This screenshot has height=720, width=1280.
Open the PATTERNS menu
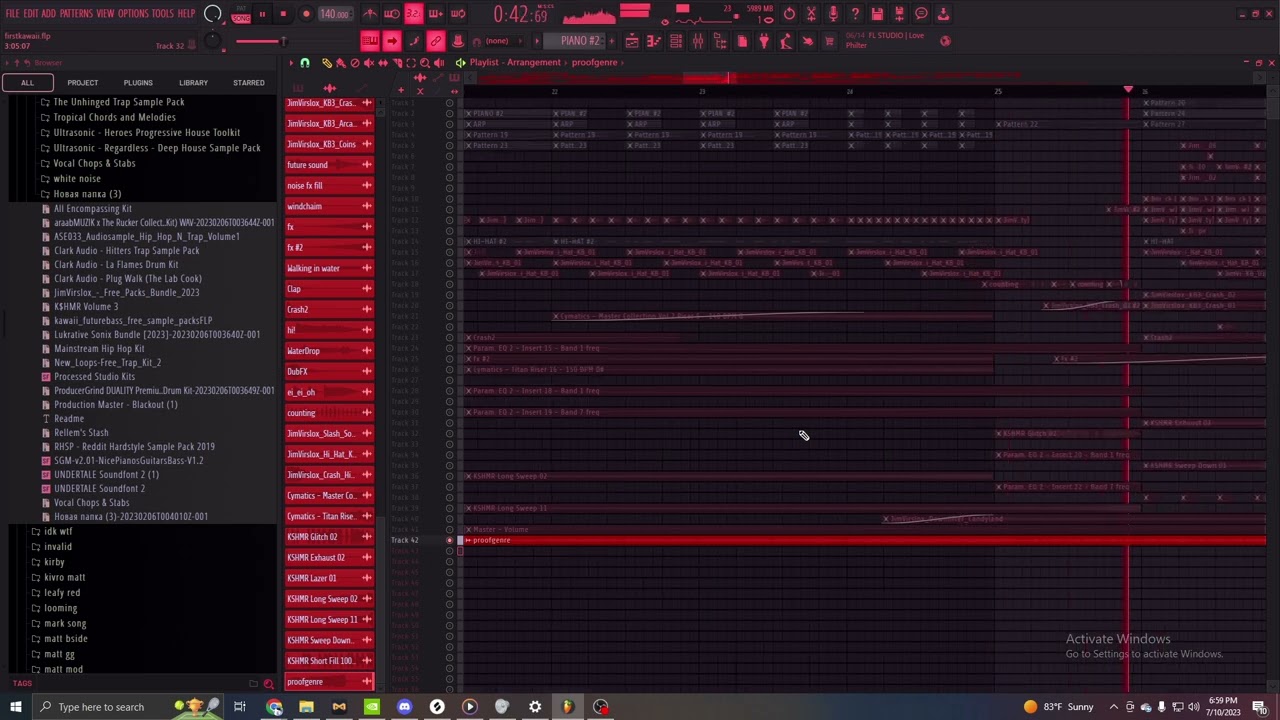76,14
